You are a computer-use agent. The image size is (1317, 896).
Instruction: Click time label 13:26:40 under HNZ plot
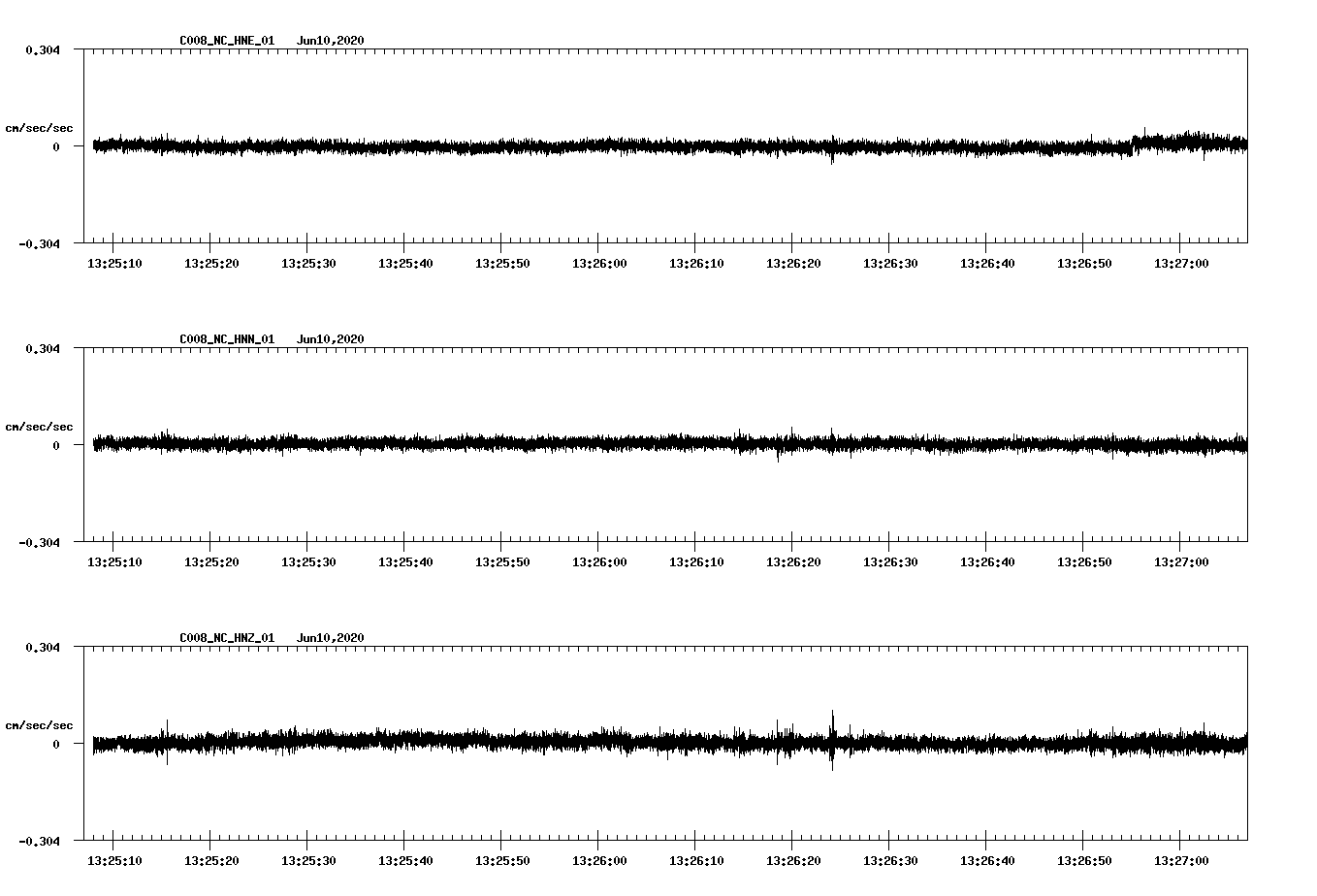coord(987,860)
